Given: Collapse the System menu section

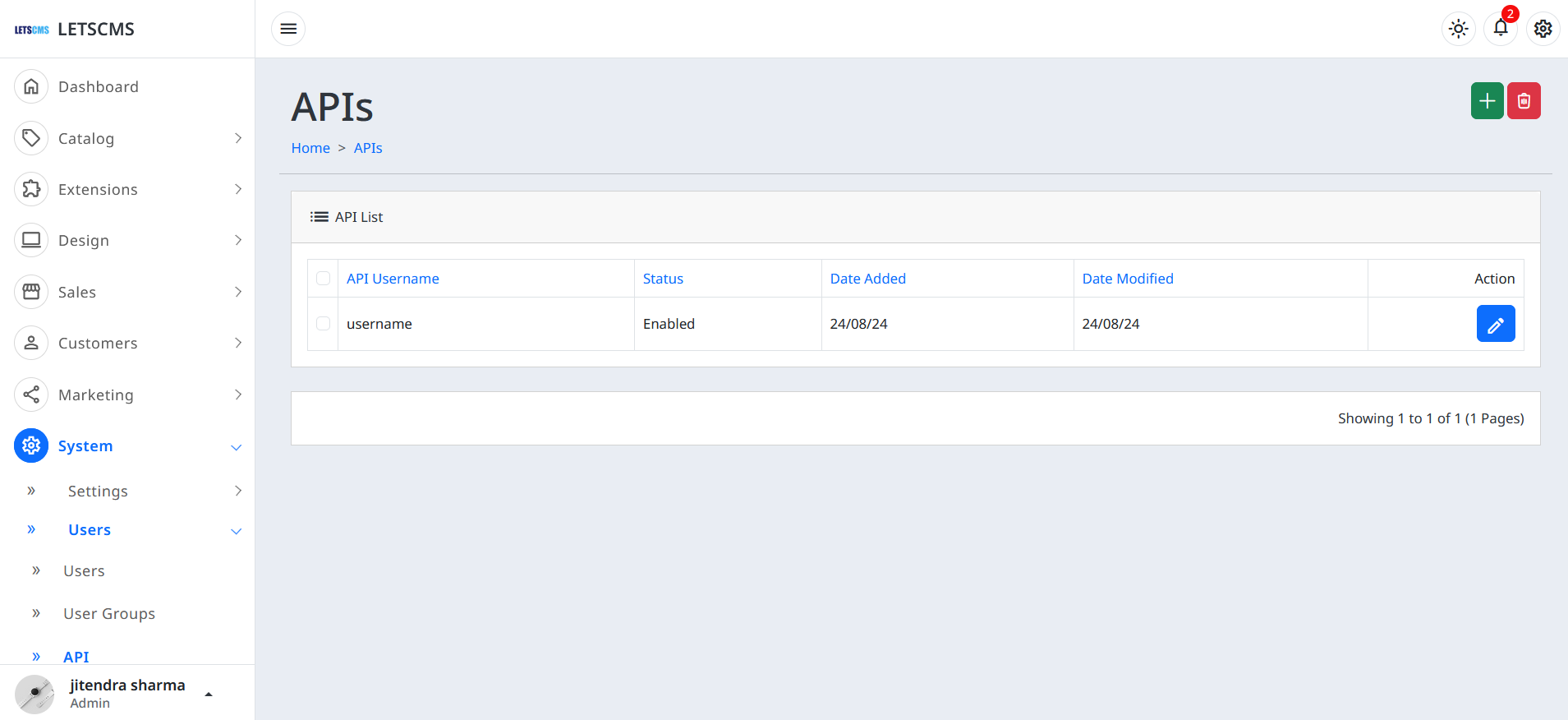Looking at the screenshot, I should click(x=236, y=447).
